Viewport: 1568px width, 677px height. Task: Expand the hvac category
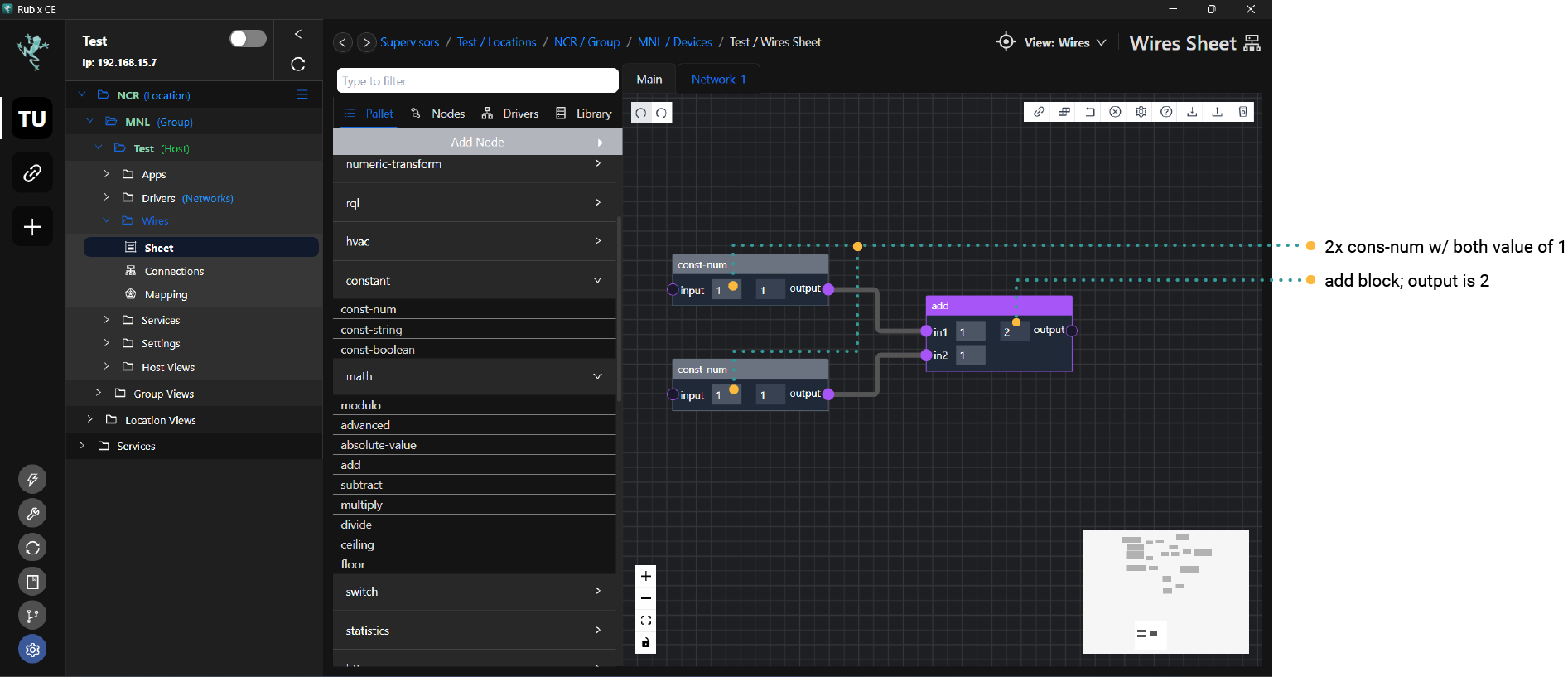click(x=477, y=241)
